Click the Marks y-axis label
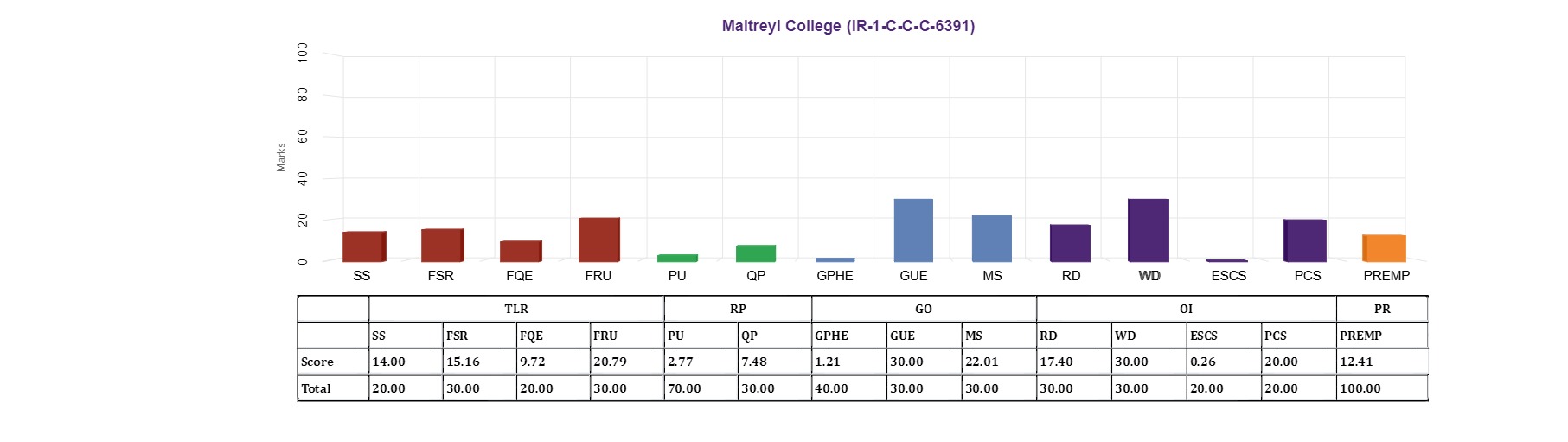Screen dimensions: 1568x442 tap(281, 157)
